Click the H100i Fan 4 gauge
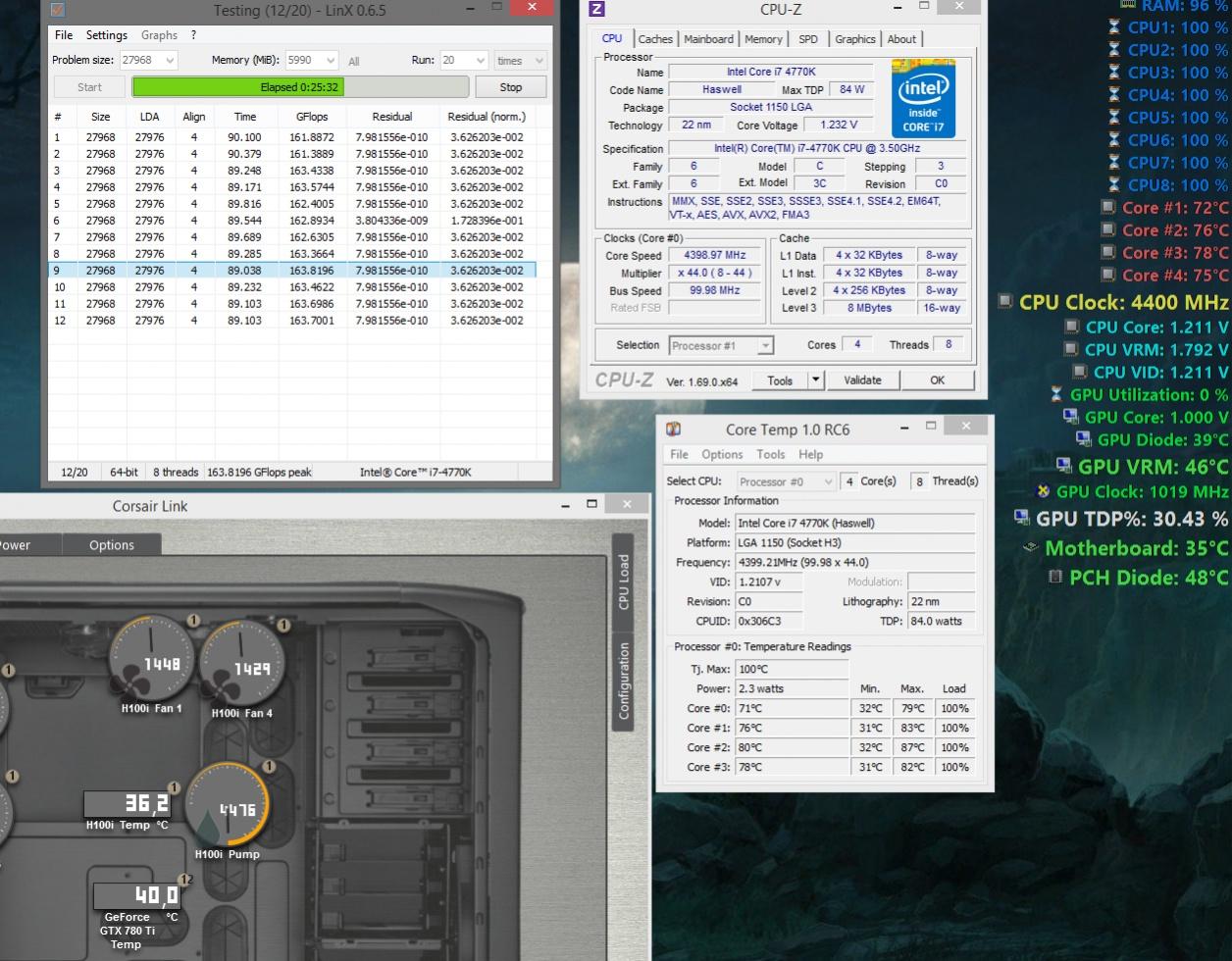The width and height of the screenshot is (1232, 961). pyautogui.click(x=241, y=664)
